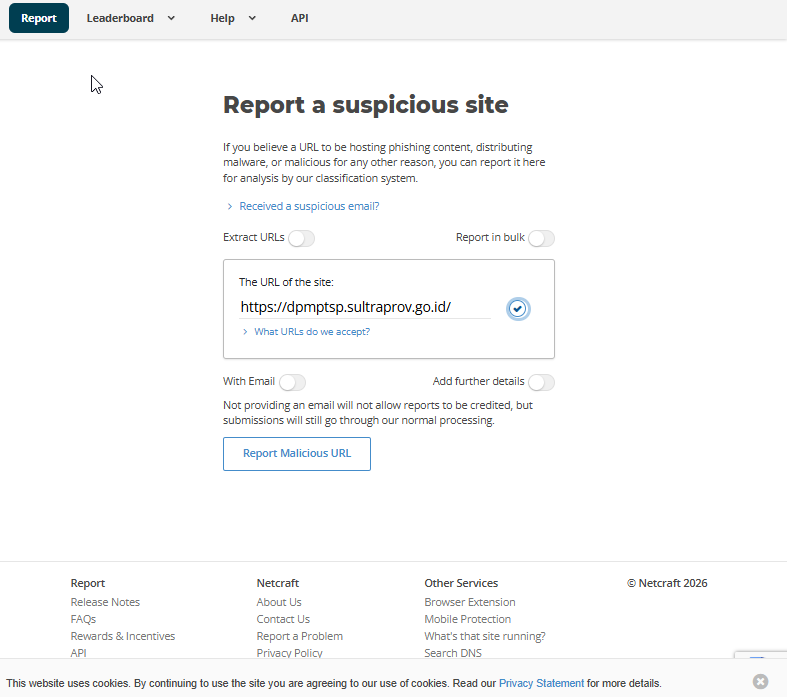Open the Privacy Policy footer link
The height and width of the screenshot is (697, 787).
(289, 653)
